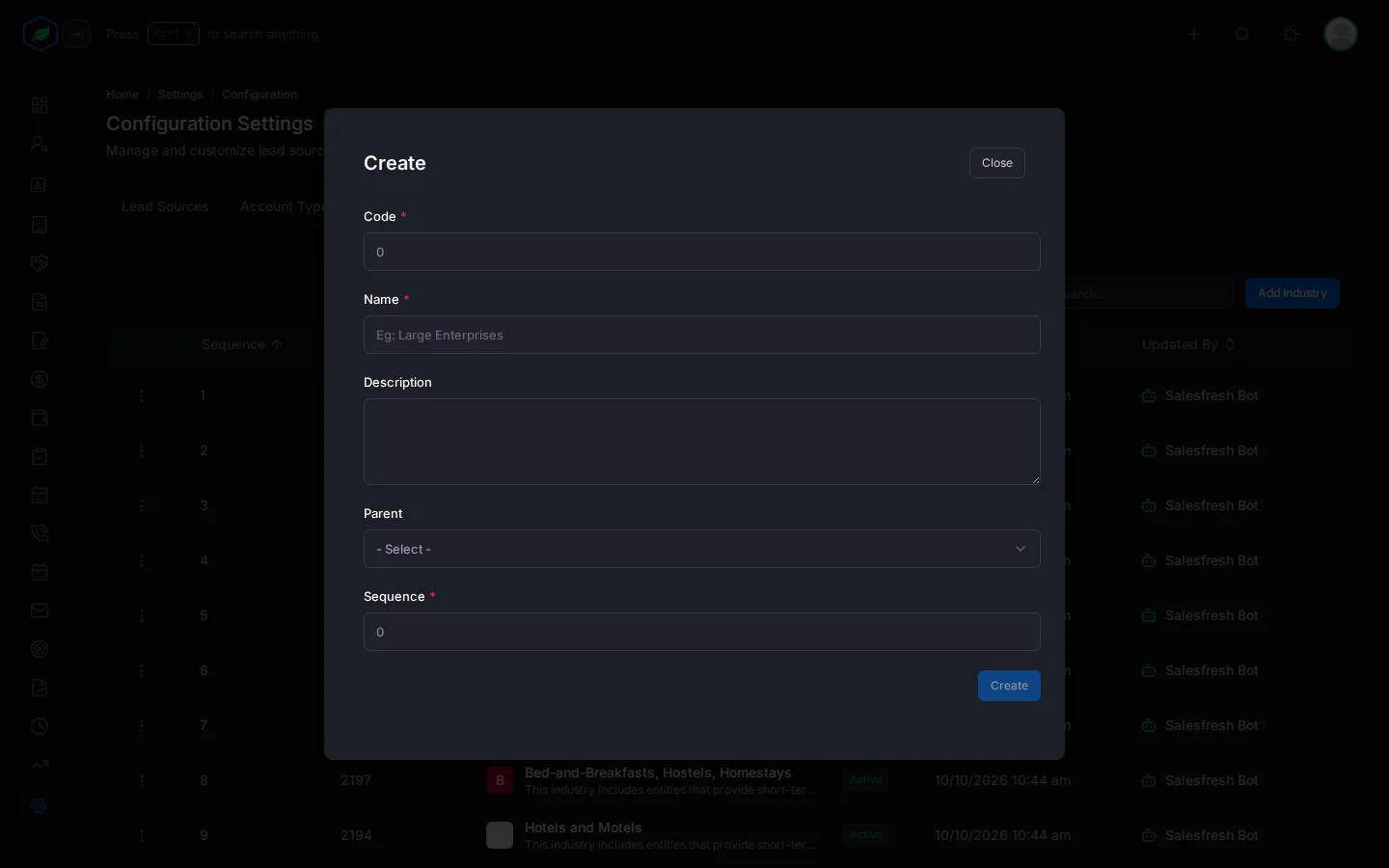
Task: Open the wallet icon in sidebar
Action: pos(40,418)
